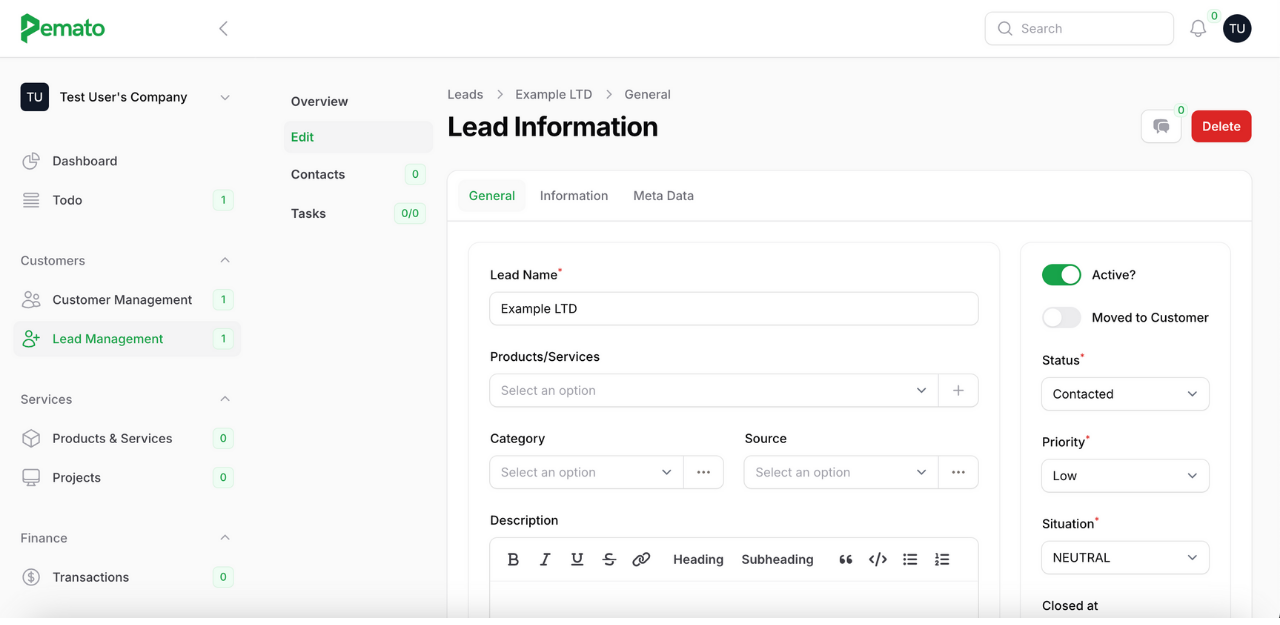The height and width of the screenshot is (625, 1280).
Task: Enable the Moved to Customer toggle
Action: tap(1061, 317)
